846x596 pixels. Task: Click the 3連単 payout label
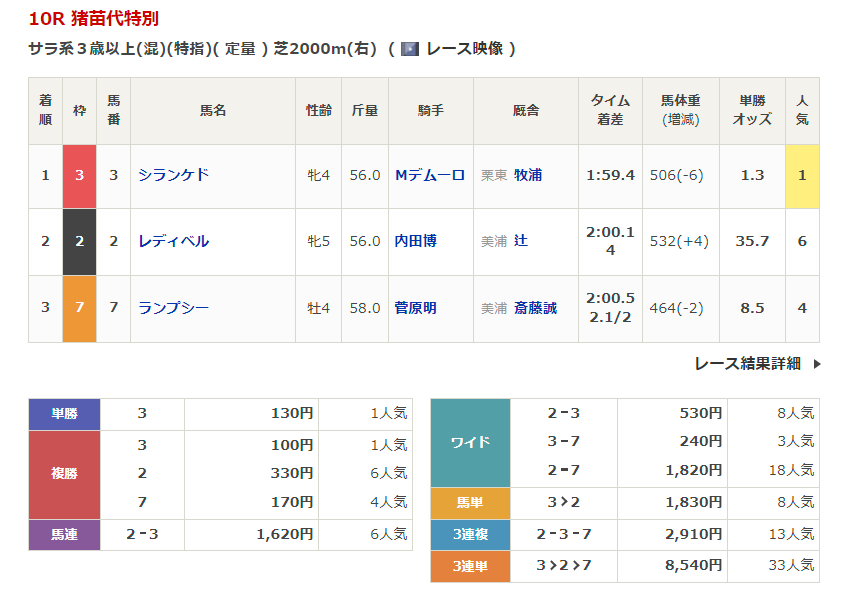click(x=470, y=566)
